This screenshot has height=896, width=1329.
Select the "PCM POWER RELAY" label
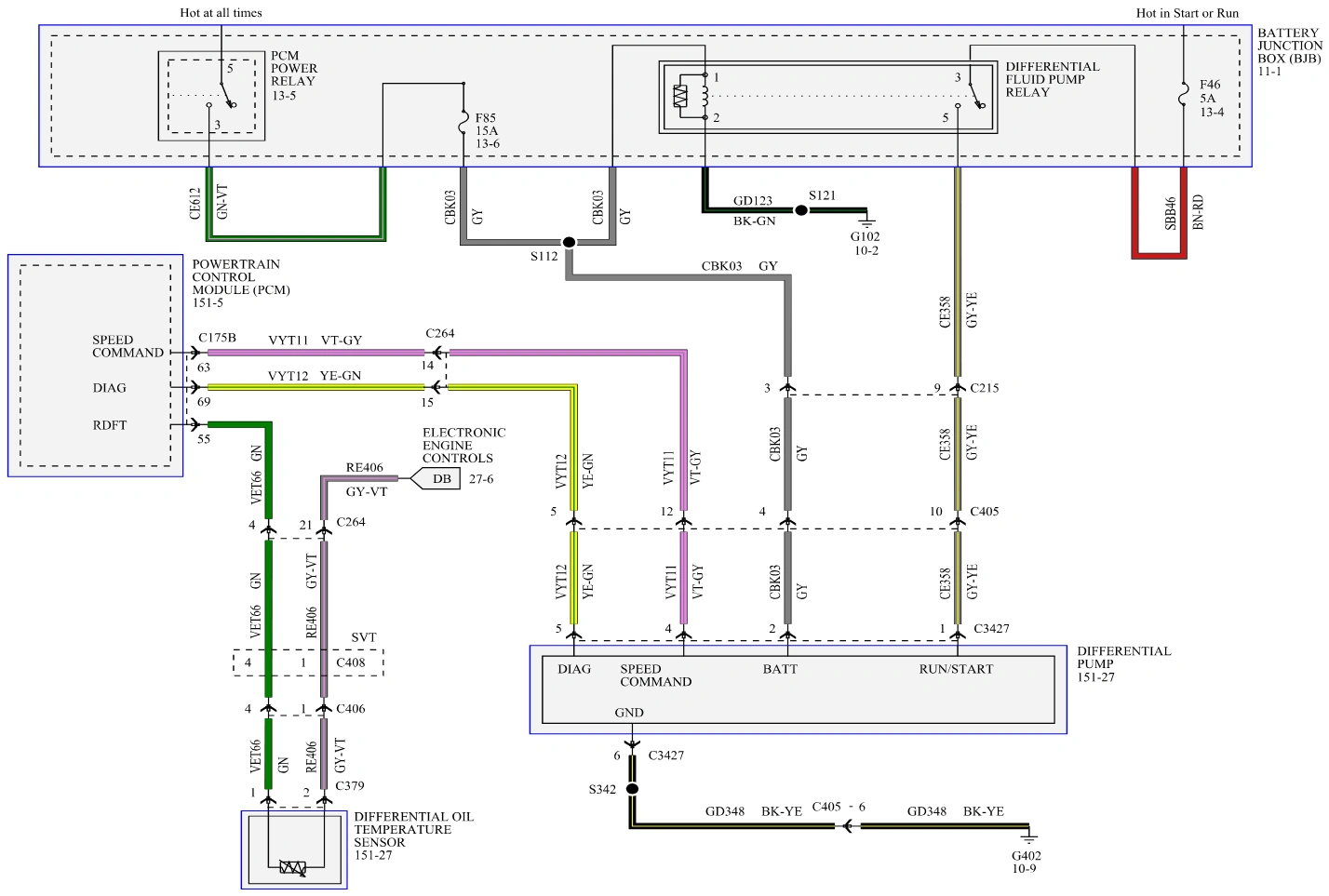(294, 69)
